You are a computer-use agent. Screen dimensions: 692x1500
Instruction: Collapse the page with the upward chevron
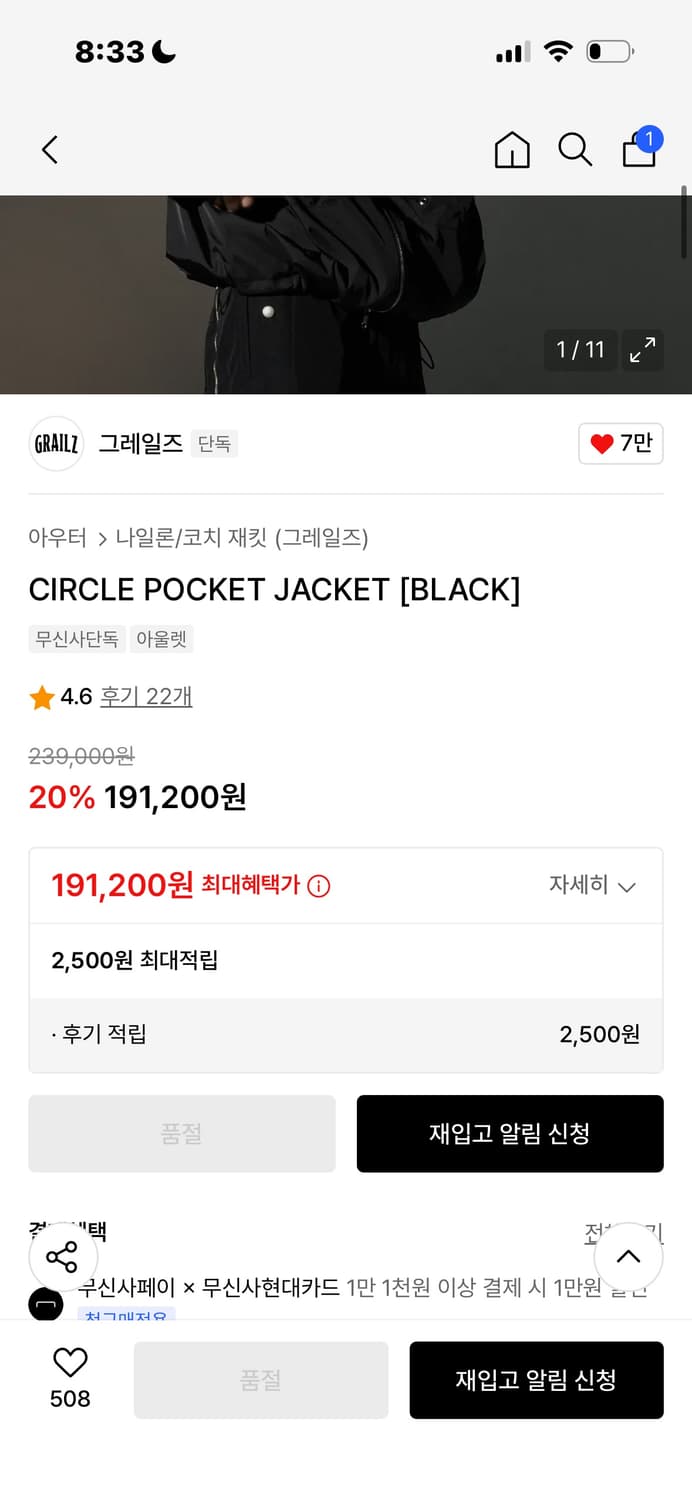(x=629, y=1257)
